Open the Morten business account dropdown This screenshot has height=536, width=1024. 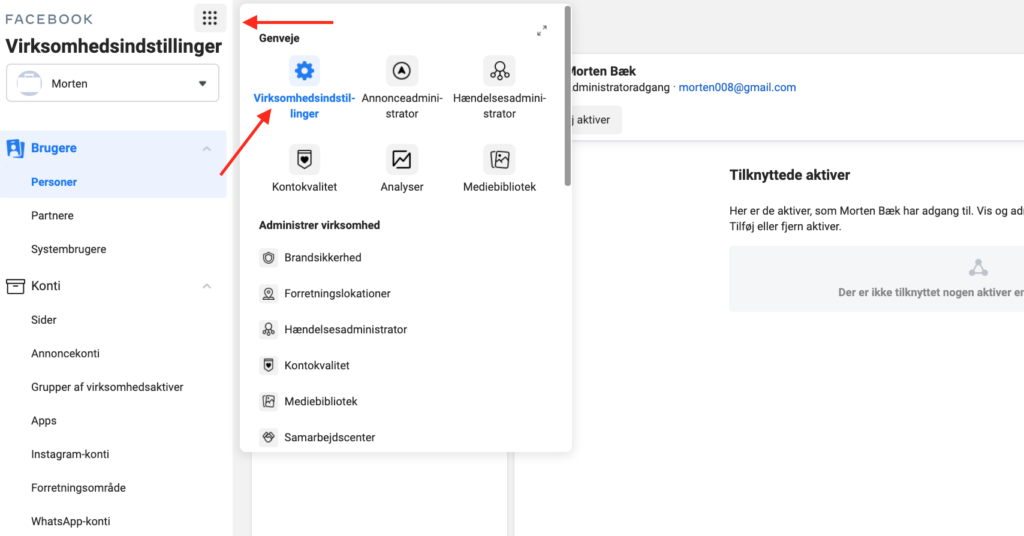tap(112, 83)
